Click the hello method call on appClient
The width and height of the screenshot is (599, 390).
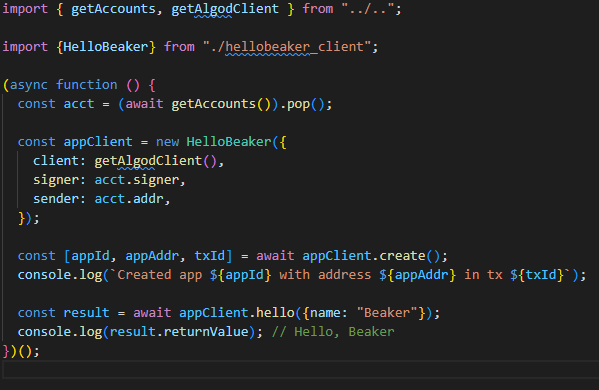pos(275,313)
